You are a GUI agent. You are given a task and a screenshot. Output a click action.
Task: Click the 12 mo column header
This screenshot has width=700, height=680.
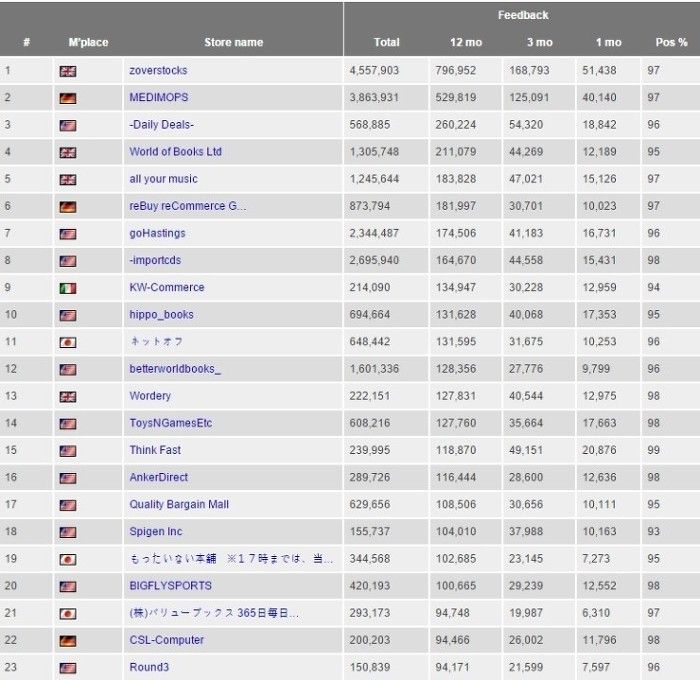tap(466, 42)
